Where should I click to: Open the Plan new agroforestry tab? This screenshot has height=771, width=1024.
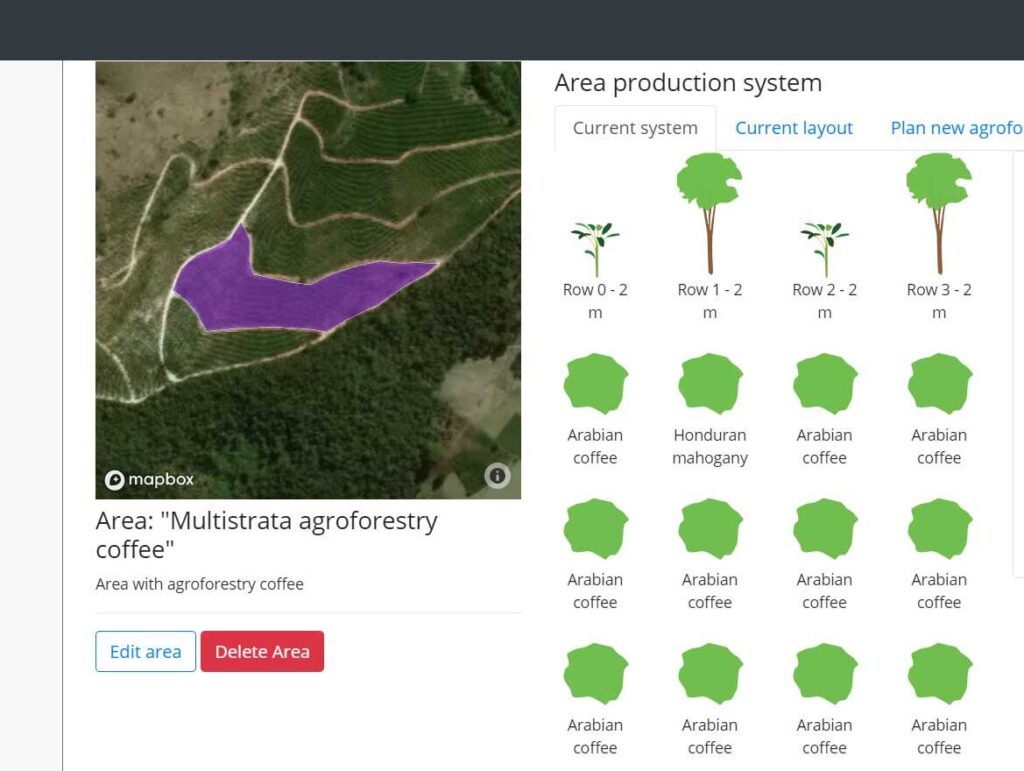coord(958,128)
